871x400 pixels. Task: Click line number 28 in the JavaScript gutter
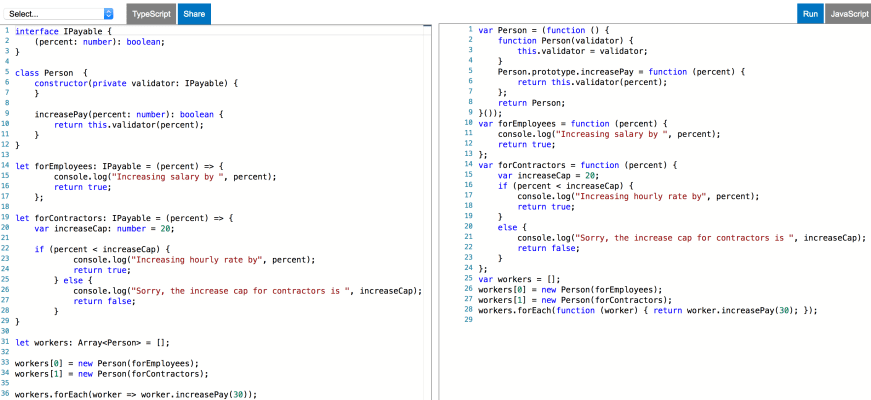point(467,310)
